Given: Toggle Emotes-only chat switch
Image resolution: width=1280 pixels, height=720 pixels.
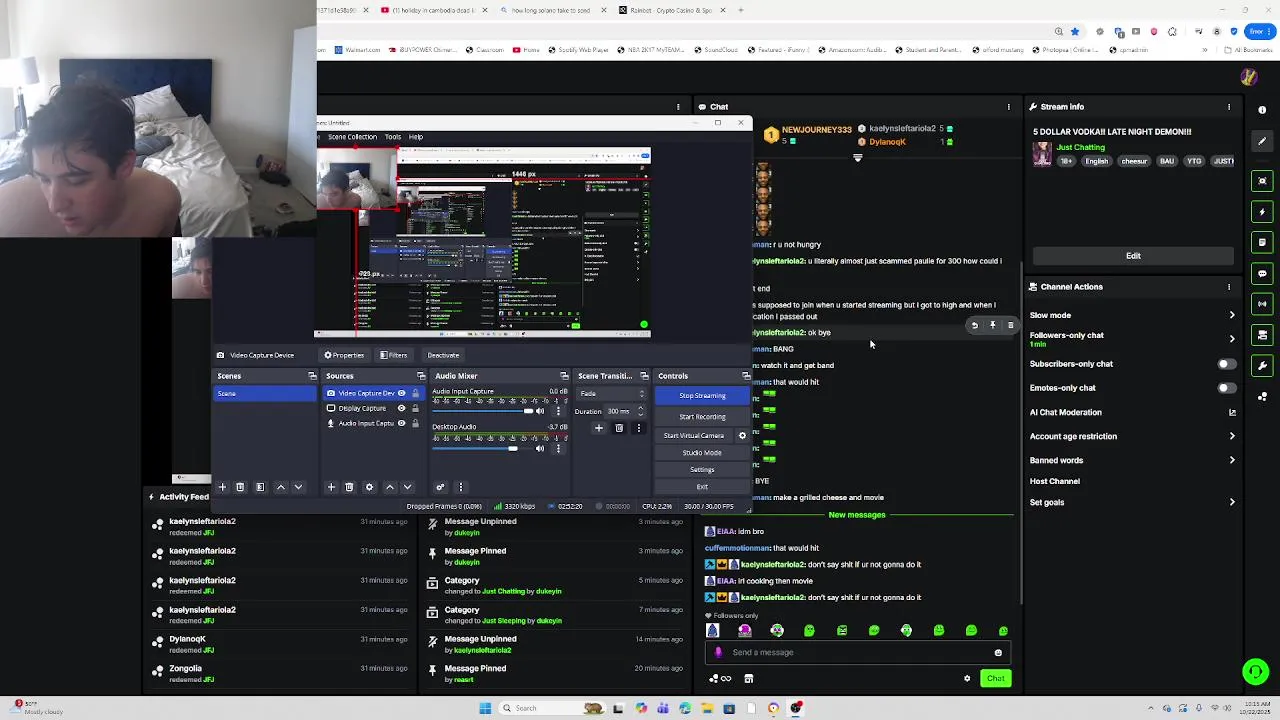Looking at the screenshot, I should tap(1225, 388).
